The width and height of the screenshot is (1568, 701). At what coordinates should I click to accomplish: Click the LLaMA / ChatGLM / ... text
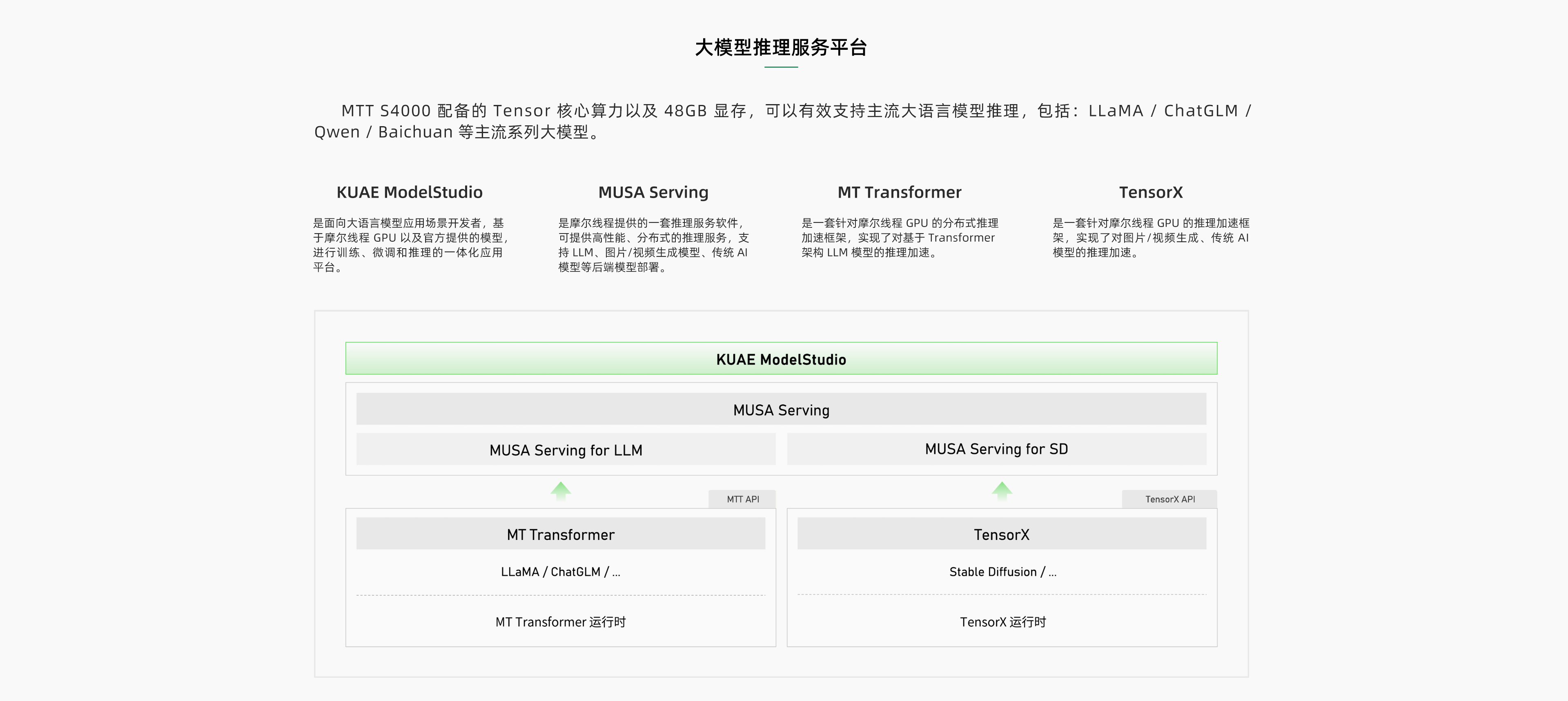coord(561,572)
